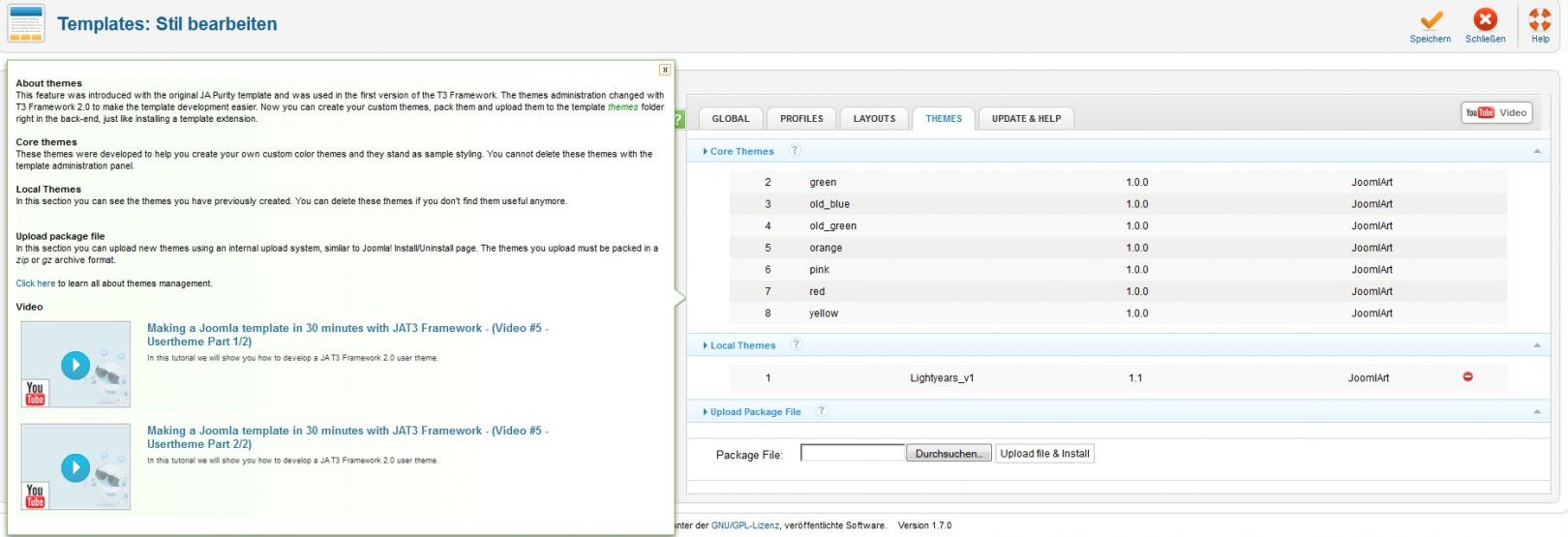Open the GNU/GPL-Lizenz footer link

pyautogui.click(x=745, y=526)
